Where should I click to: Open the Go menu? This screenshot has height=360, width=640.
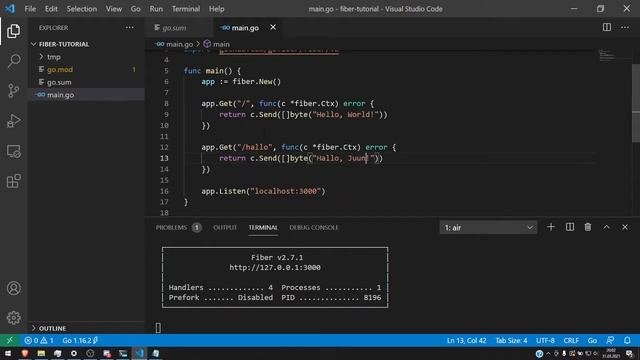136,9
